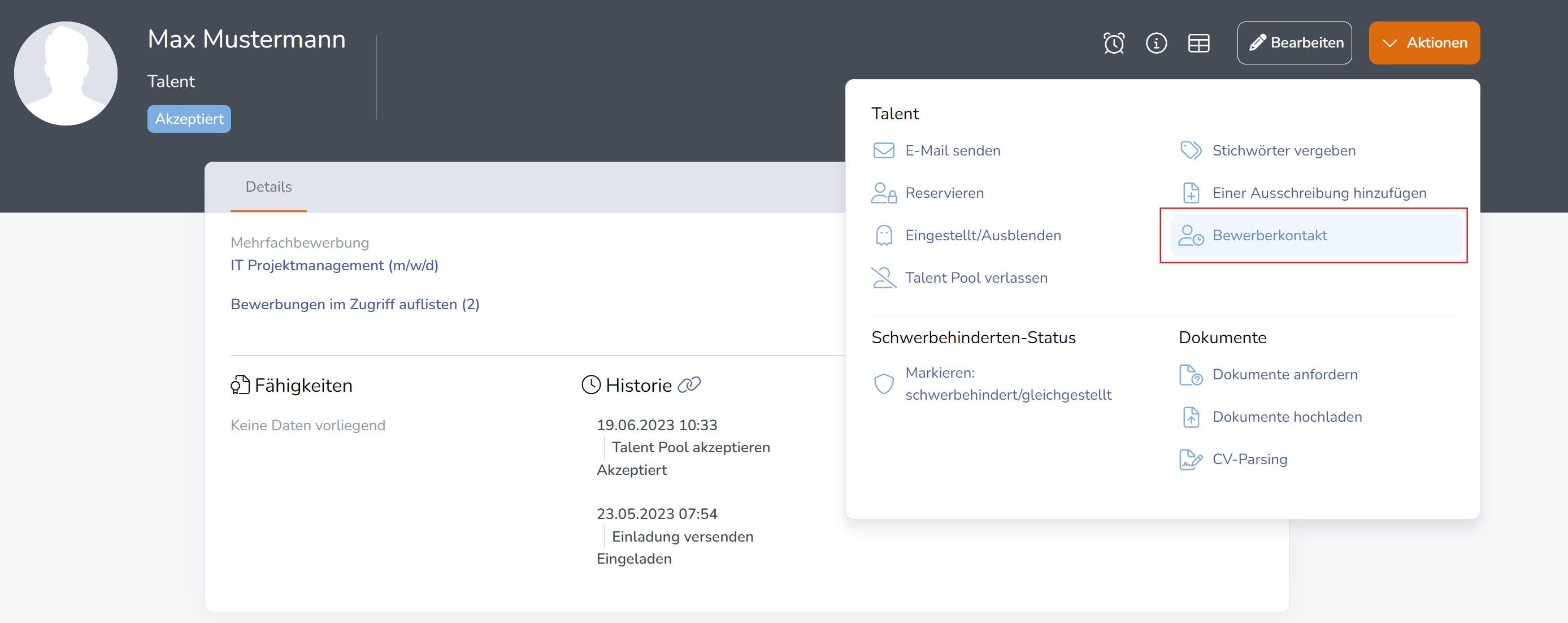Select Dokumente anfordern
The height and width of the screenshot is (623, 1568).
(x=1284, y=374)
